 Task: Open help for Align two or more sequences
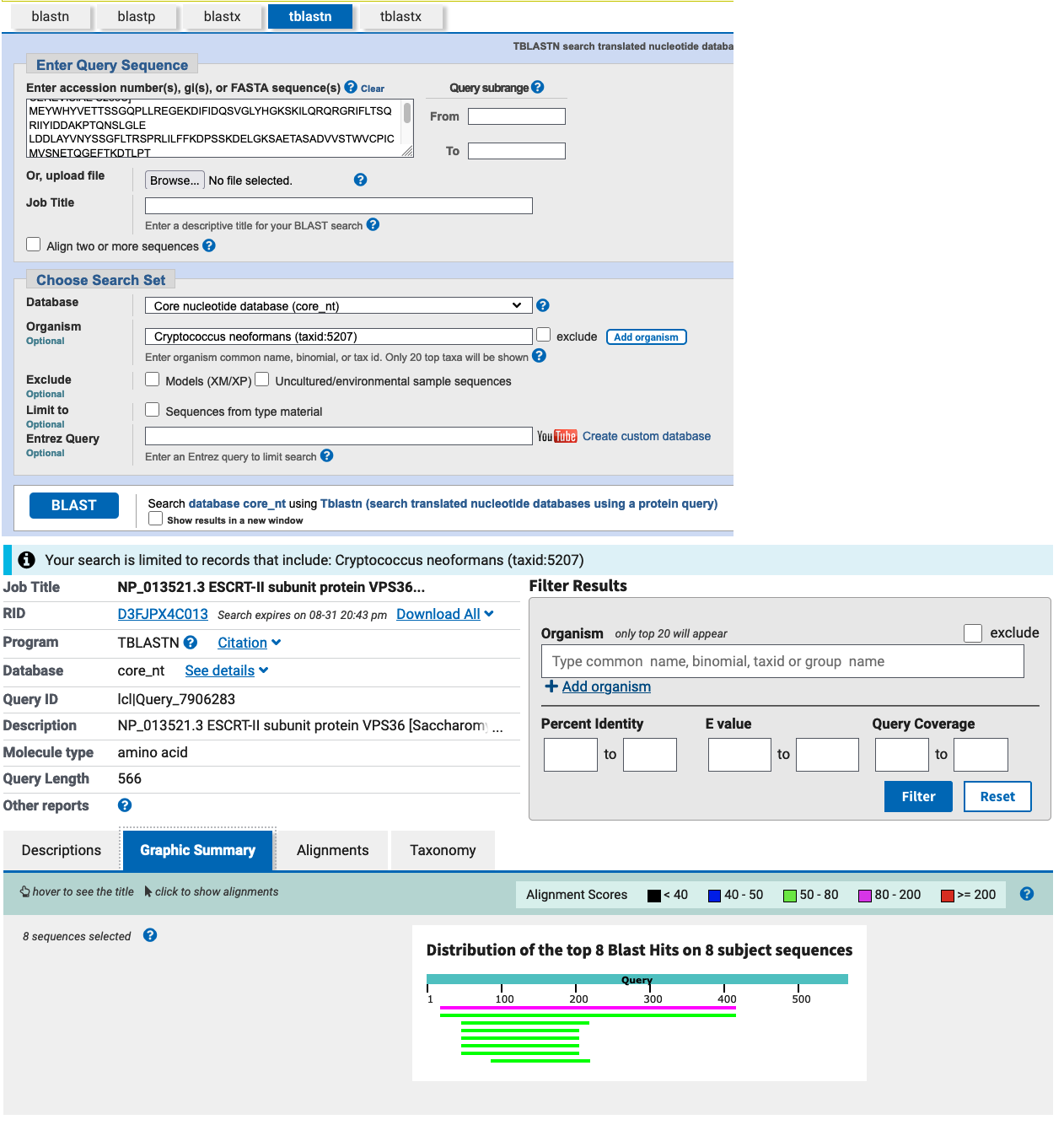tap(209, 245)
